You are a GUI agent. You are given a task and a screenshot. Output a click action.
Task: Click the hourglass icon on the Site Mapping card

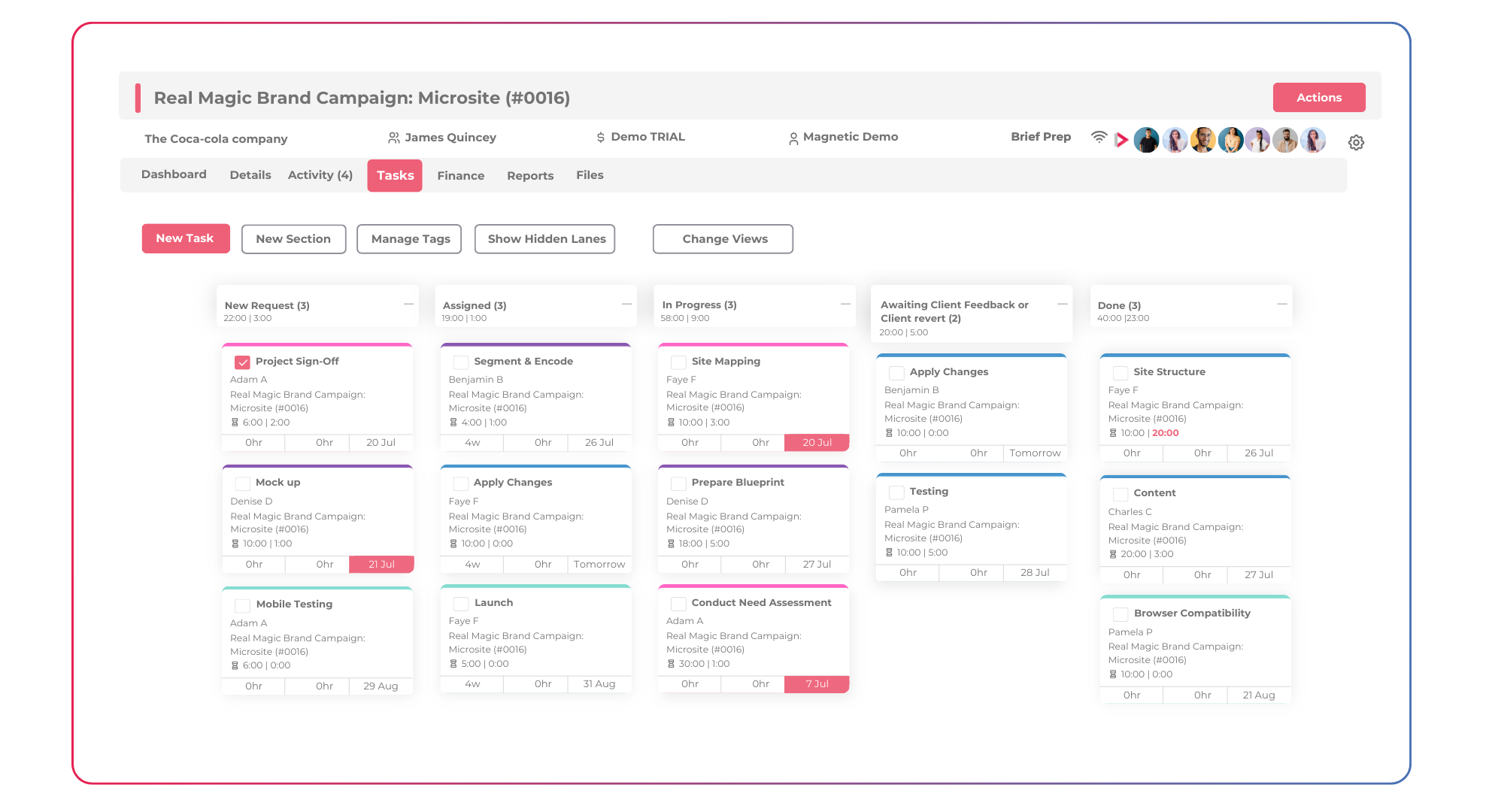point(671,423)
